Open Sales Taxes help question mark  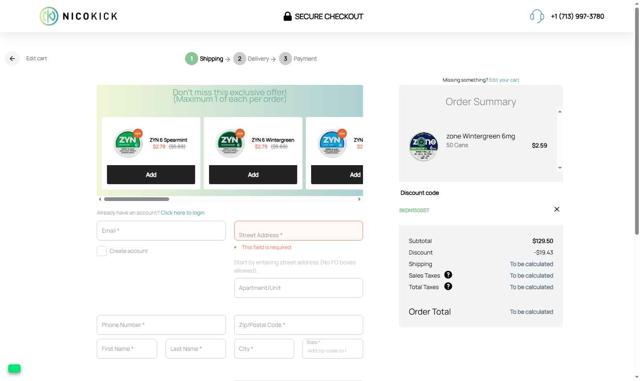point(448,275)
